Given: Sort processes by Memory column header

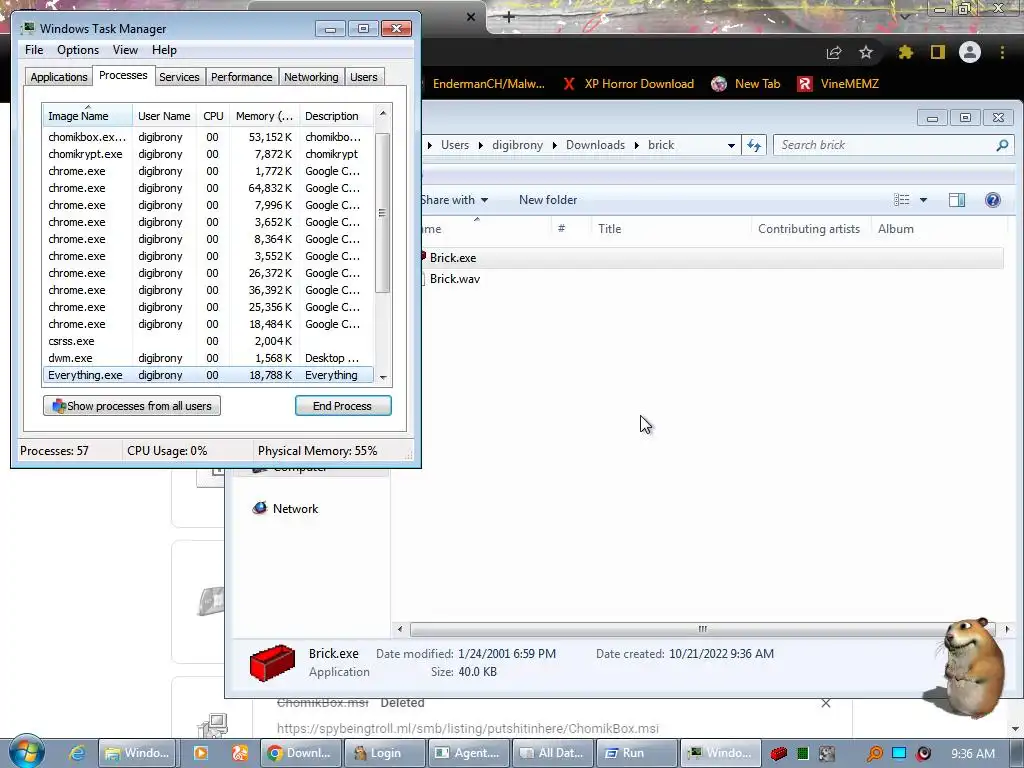Looking at the screenshot, I should (264, 116).
